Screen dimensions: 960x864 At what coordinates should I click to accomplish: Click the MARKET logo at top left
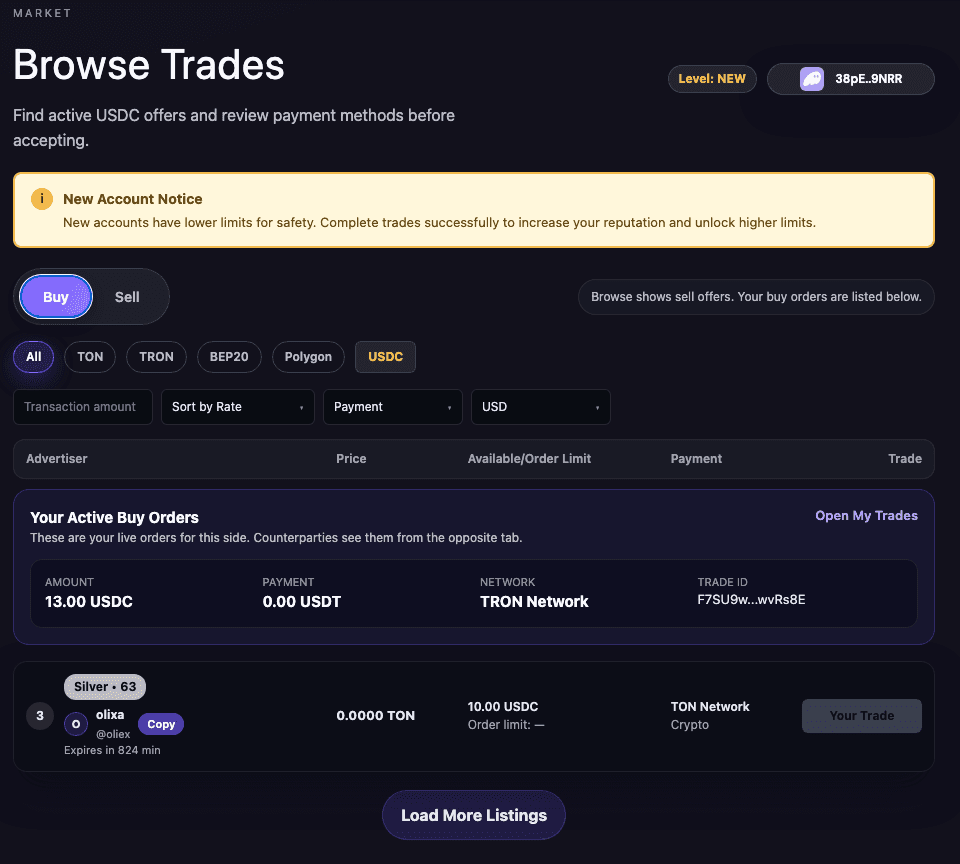pos(42,13)
